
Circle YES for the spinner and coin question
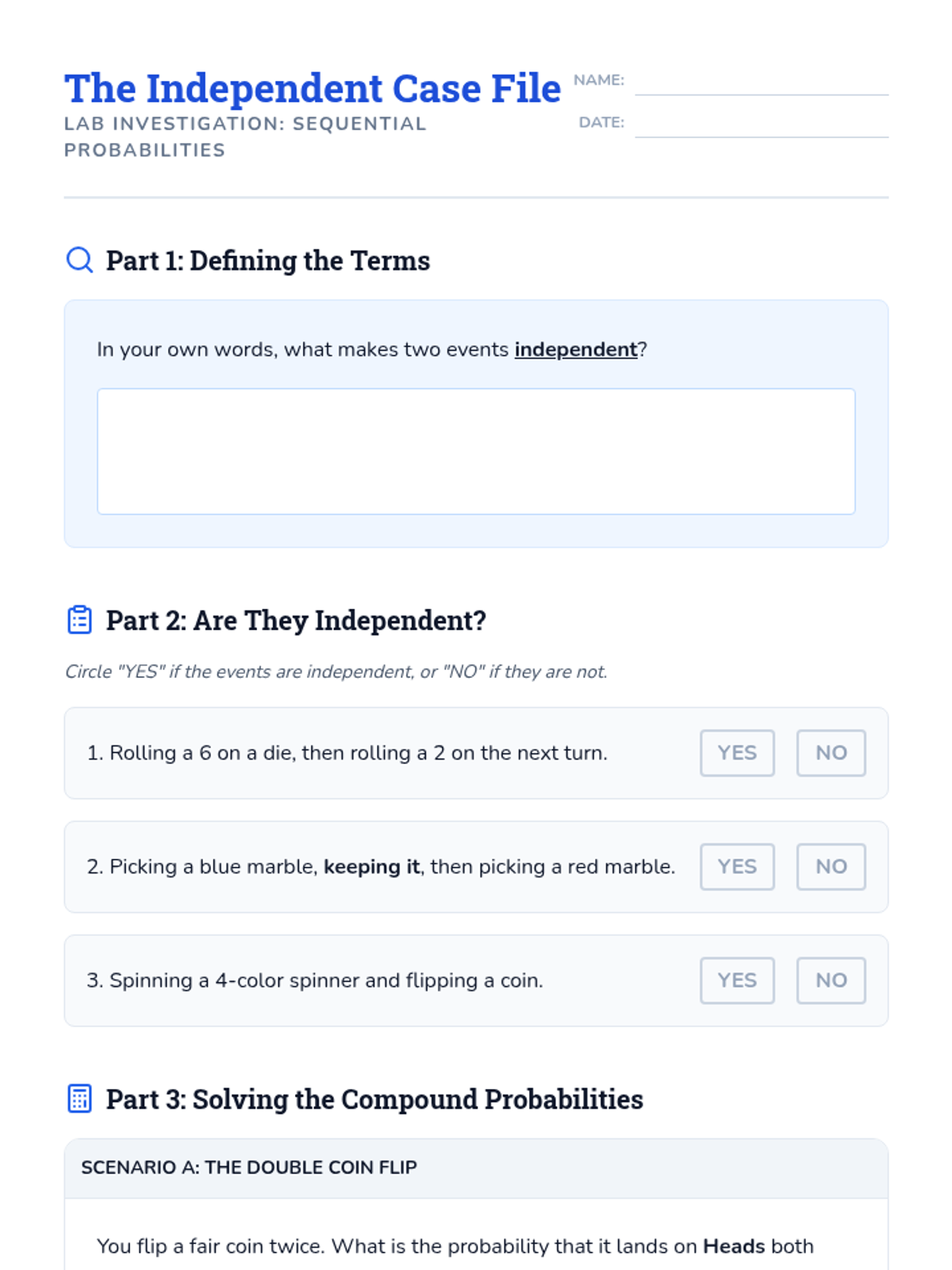737,980
